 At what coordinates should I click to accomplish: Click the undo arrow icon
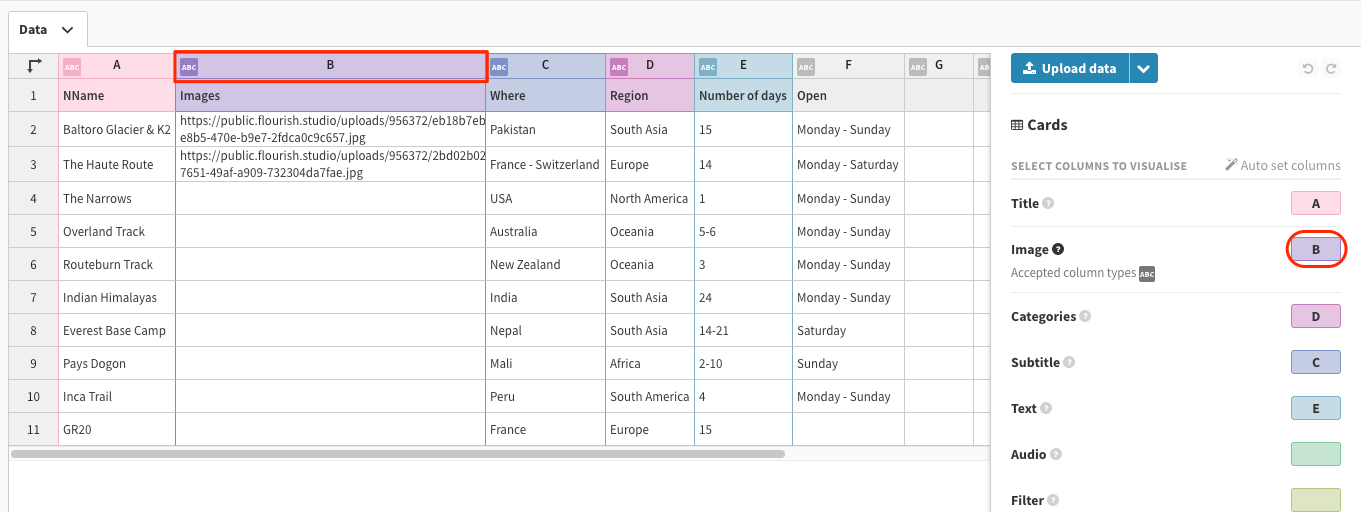click(1307, 69)
